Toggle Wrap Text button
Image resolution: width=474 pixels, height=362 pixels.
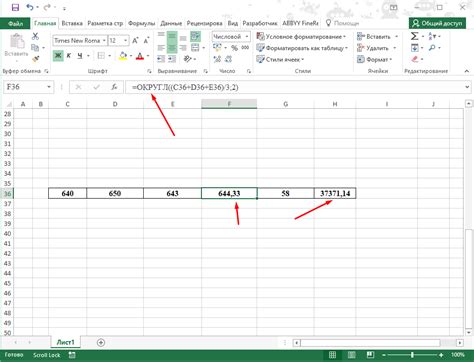(195, 36)
